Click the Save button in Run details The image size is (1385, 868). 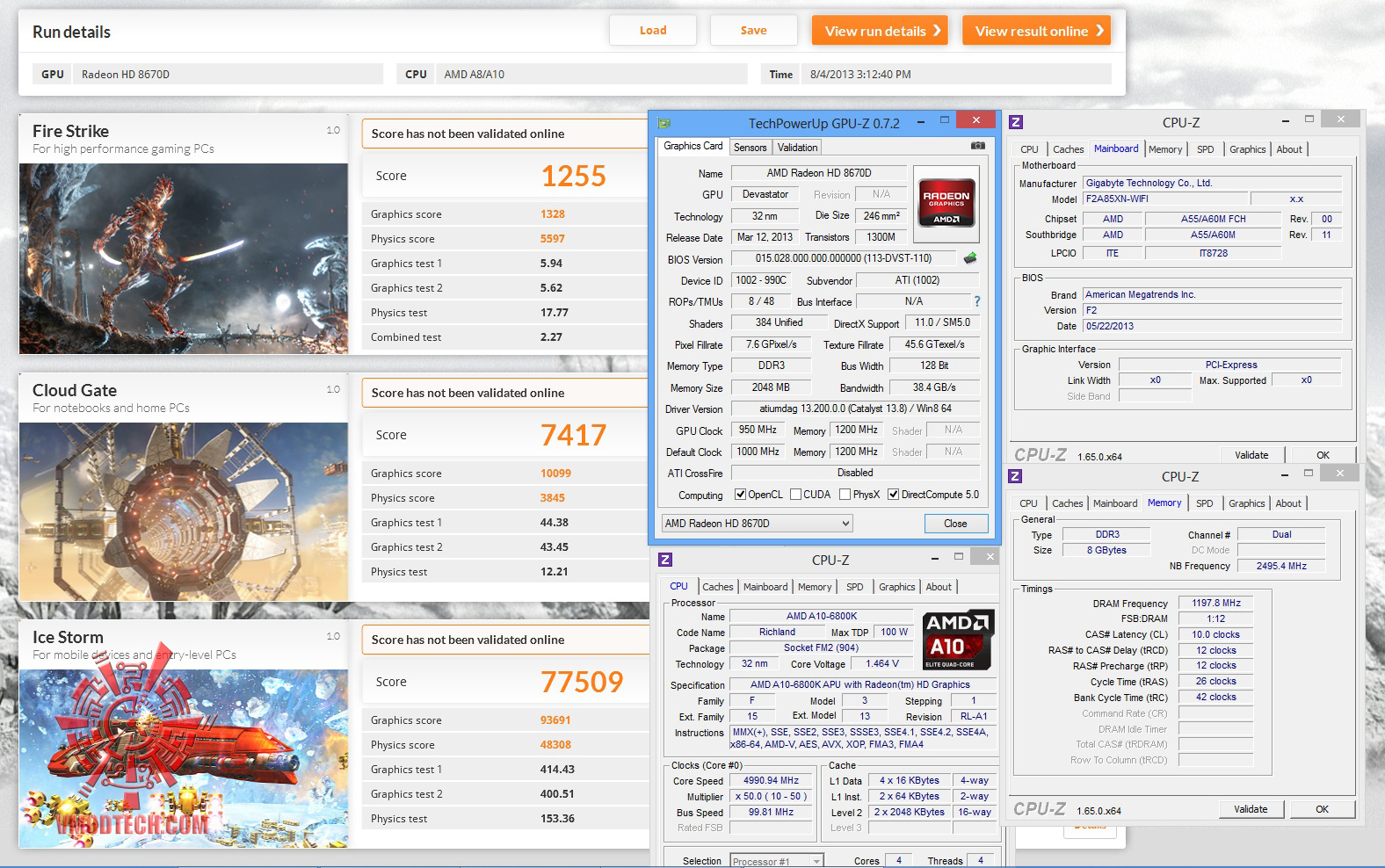[754, 31]
